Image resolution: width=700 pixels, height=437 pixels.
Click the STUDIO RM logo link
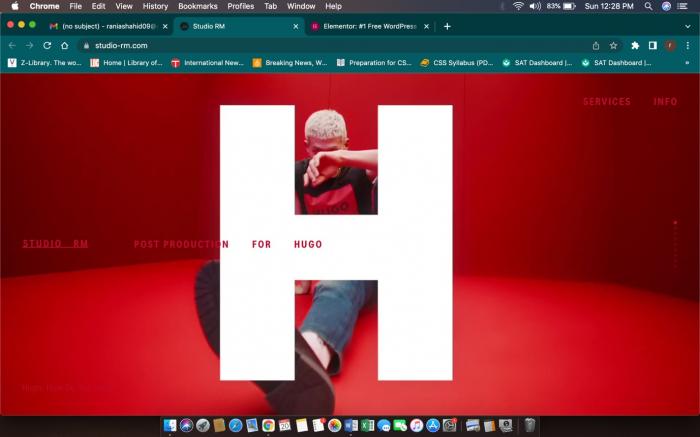pyautogui.click(x=55, y=244)
